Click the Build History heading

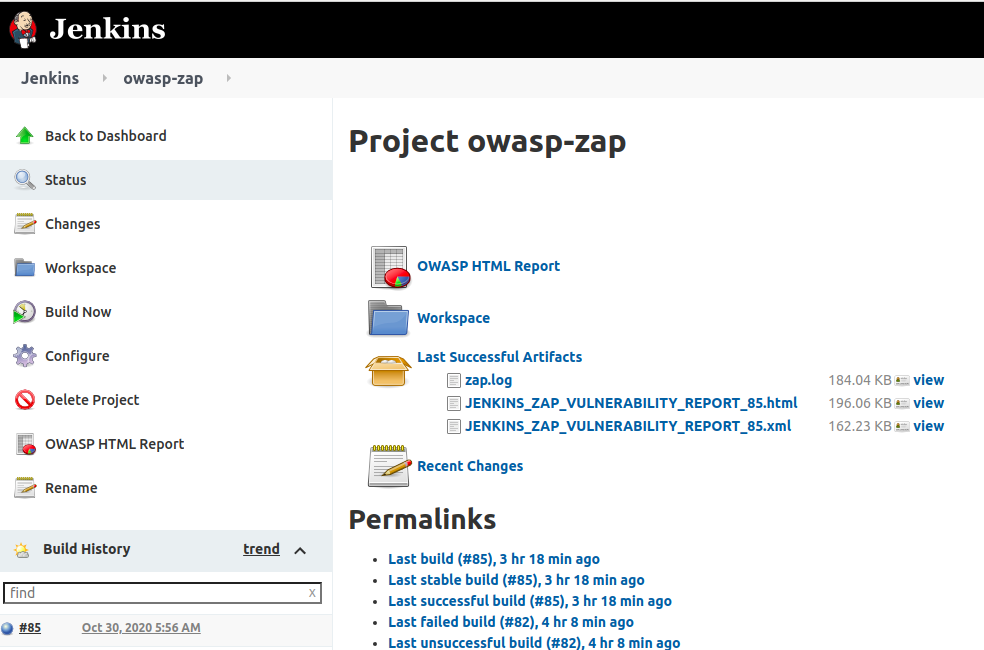(x=87, y=549)
